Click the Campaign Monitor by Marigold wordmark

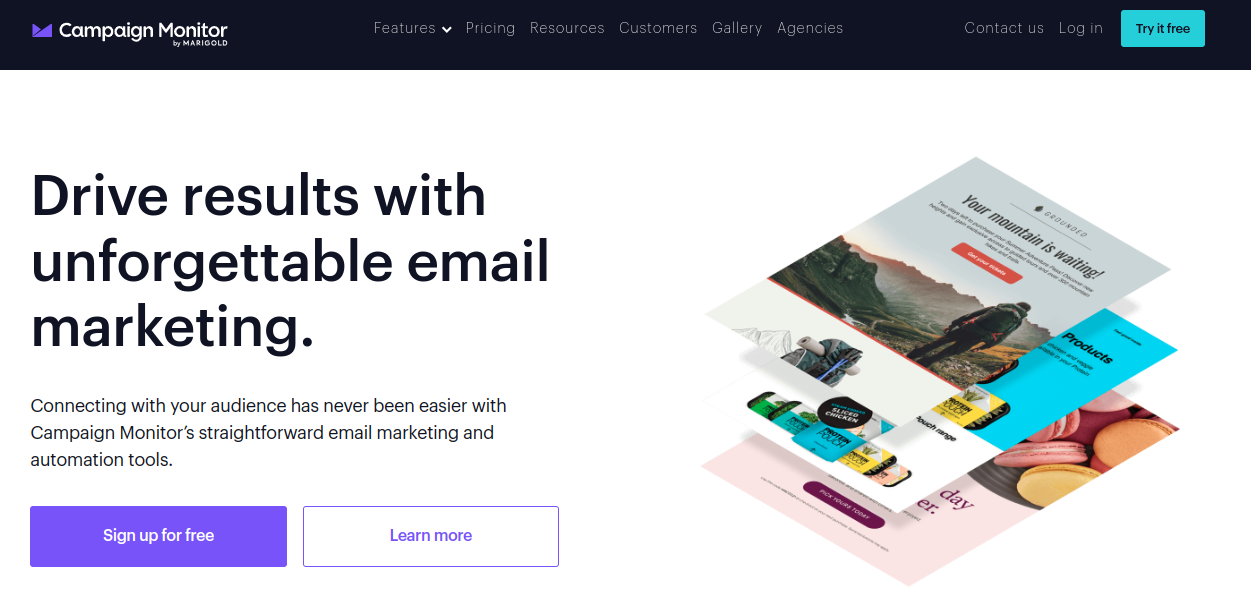coord(143,32)
